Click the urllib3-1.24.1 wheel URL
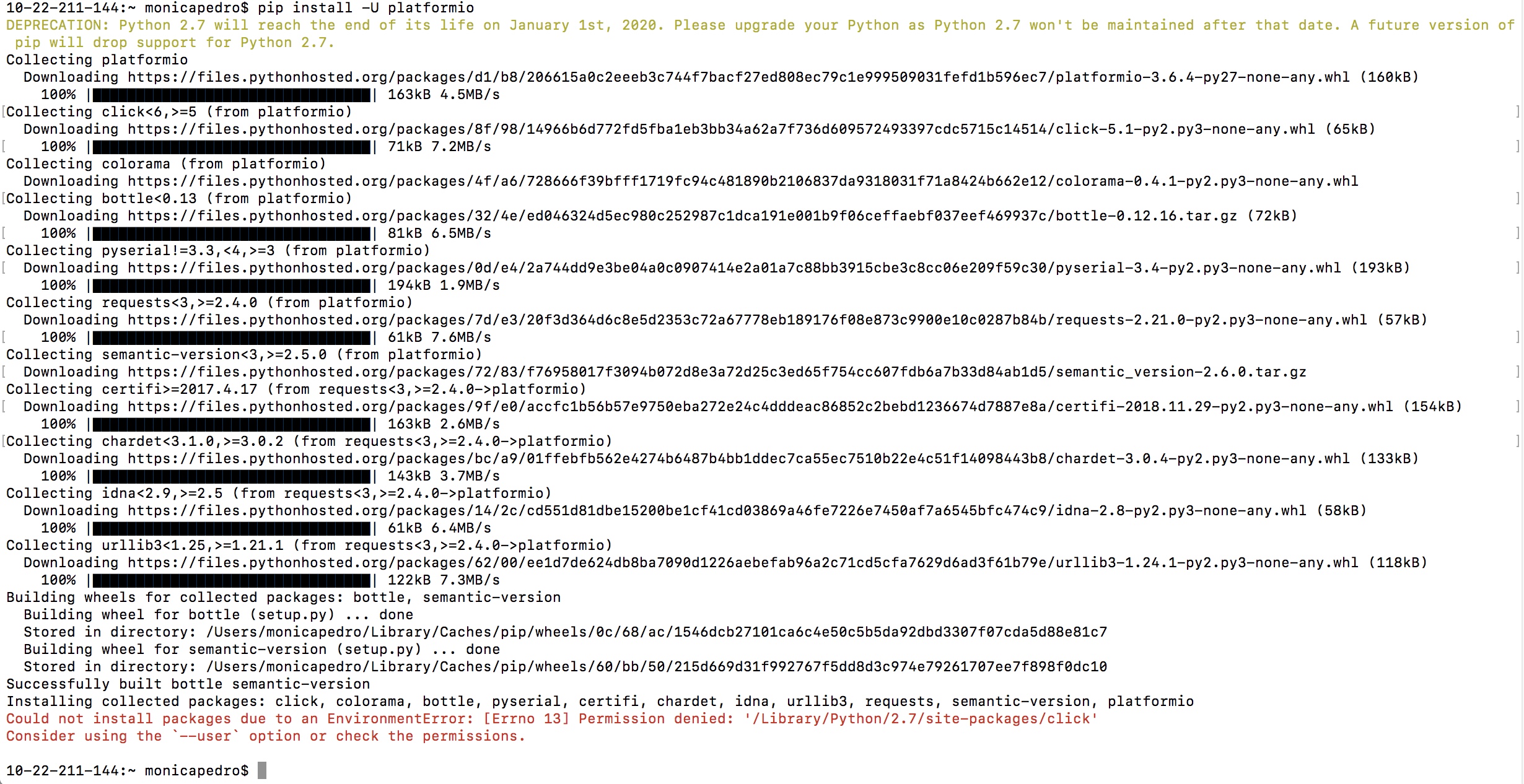 click(x=743, y=563)
